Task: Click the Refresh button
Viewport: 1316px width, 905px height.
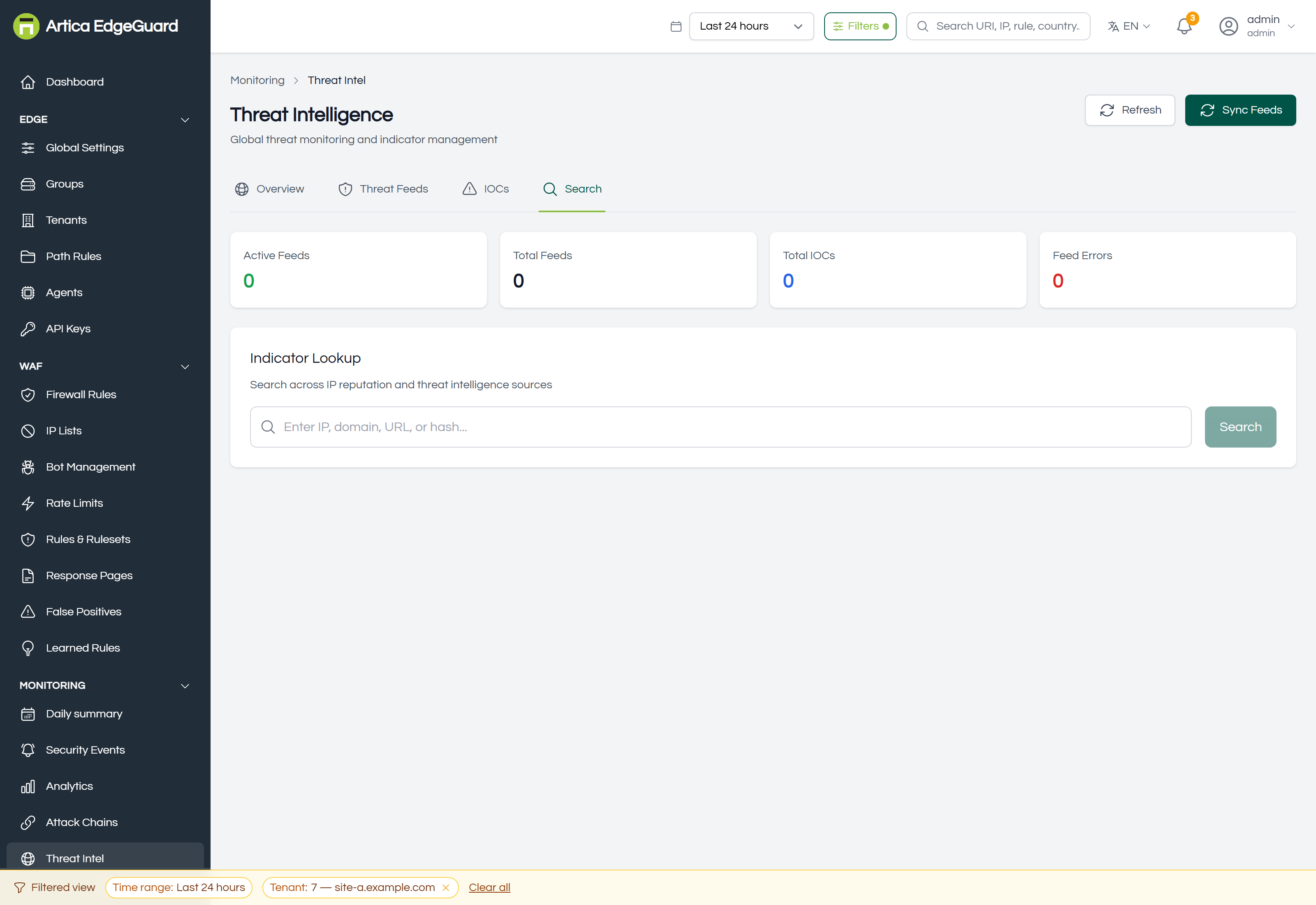Action: tap(1130, 110)
